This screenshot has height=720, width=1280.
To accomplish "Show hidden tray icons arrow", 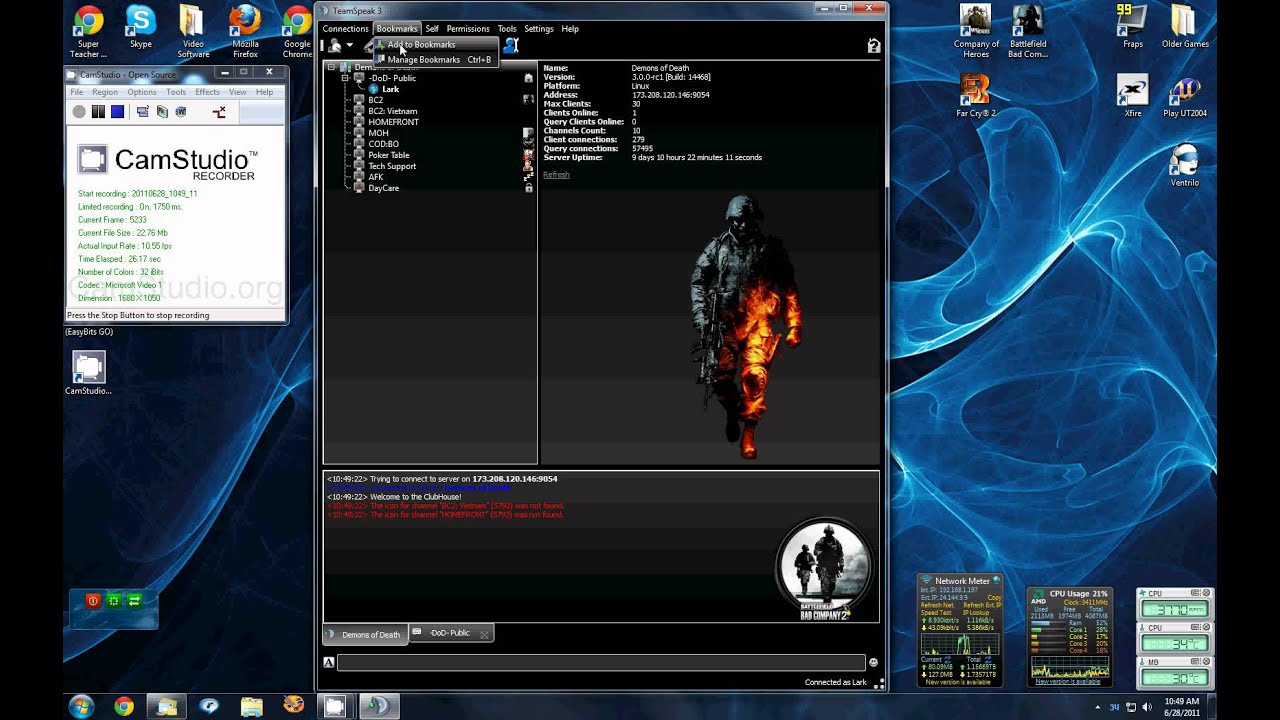I will pyautogui.click(x=1097, y=707).
